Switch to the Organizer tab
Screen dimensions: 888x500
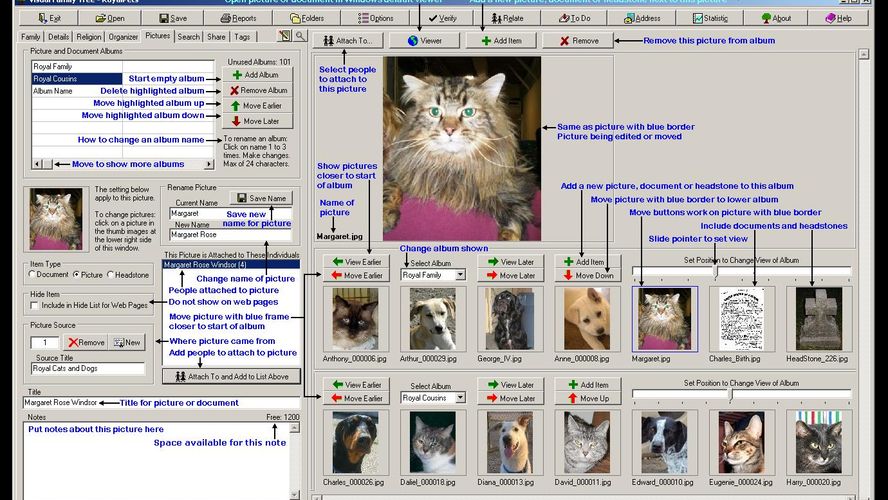tap(124, 37)
